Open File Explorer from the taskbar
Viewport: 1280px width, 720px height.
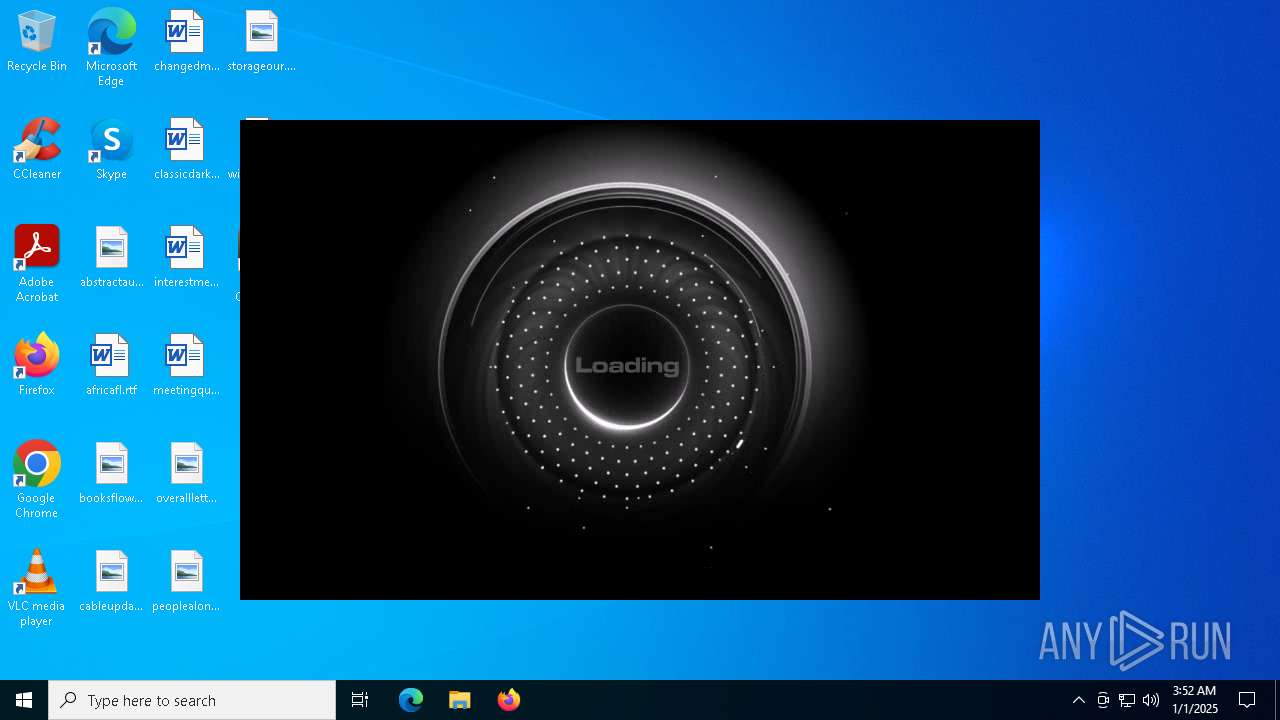coord(460,700)
